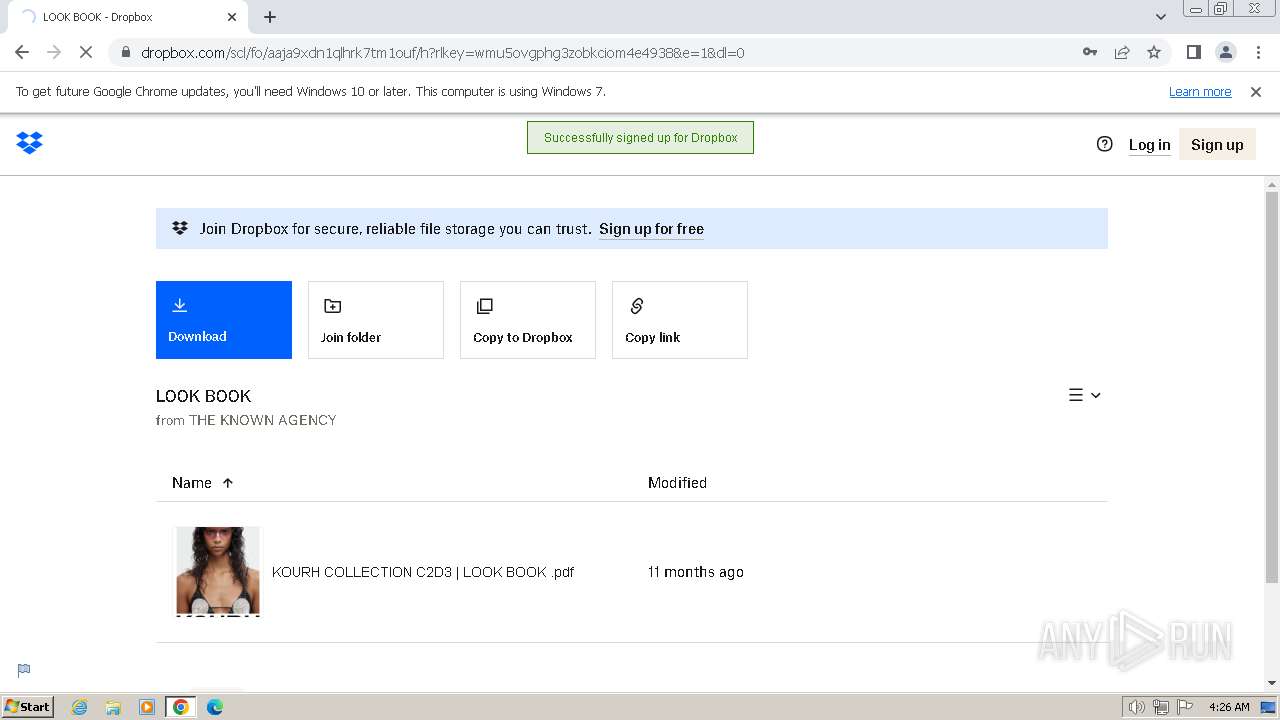Click the Join folder button

tap(376, 320)
